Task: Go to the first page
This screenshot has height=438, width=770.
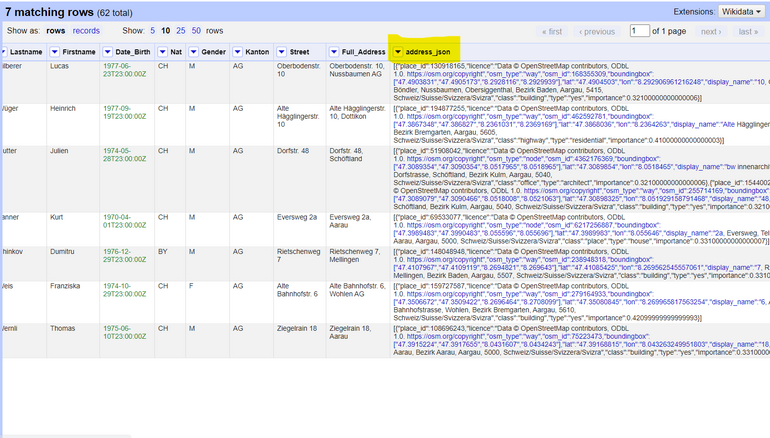Action: pyautogui.click(x=551, y=31)
